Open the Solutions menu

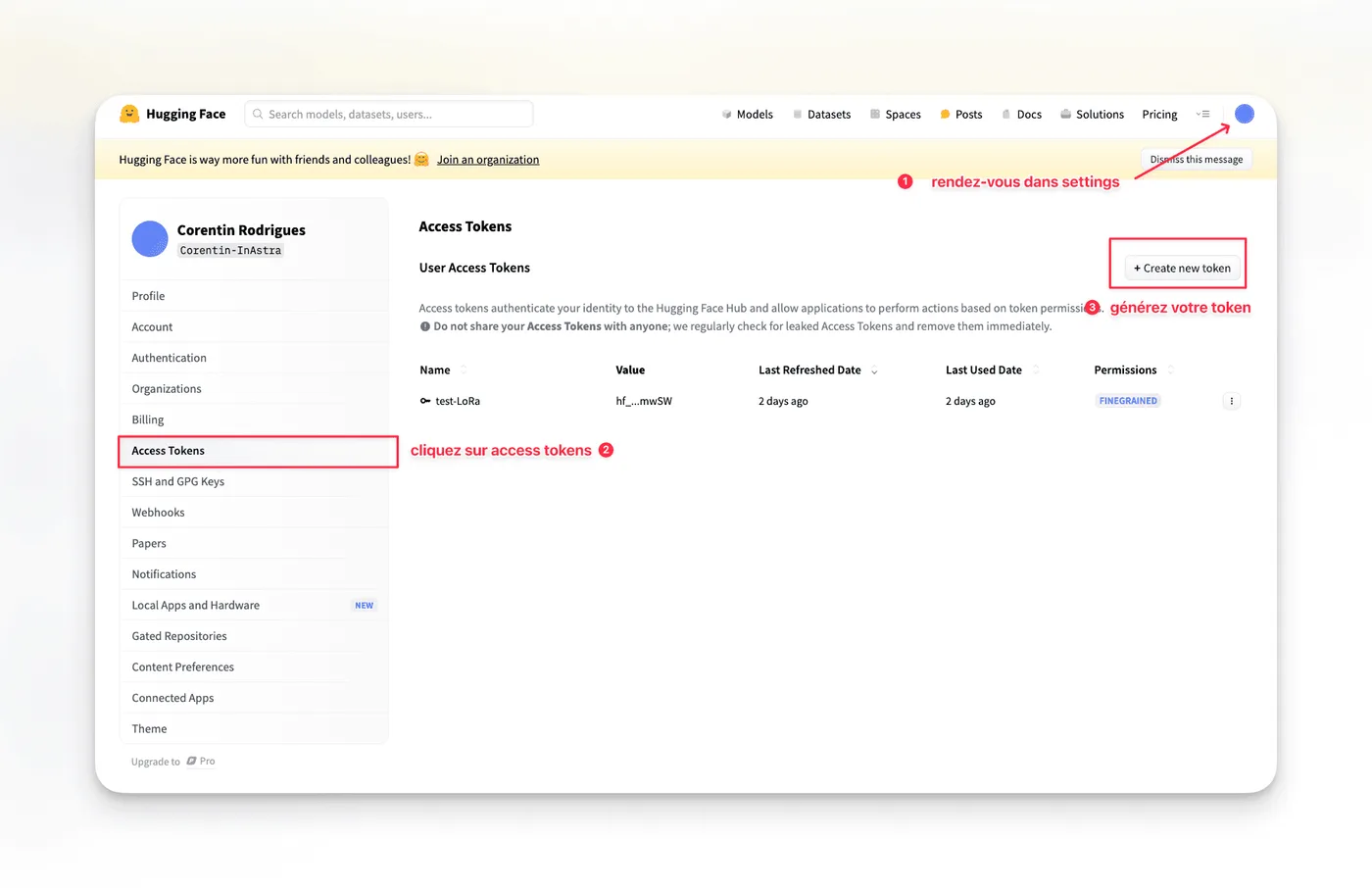1092,115
